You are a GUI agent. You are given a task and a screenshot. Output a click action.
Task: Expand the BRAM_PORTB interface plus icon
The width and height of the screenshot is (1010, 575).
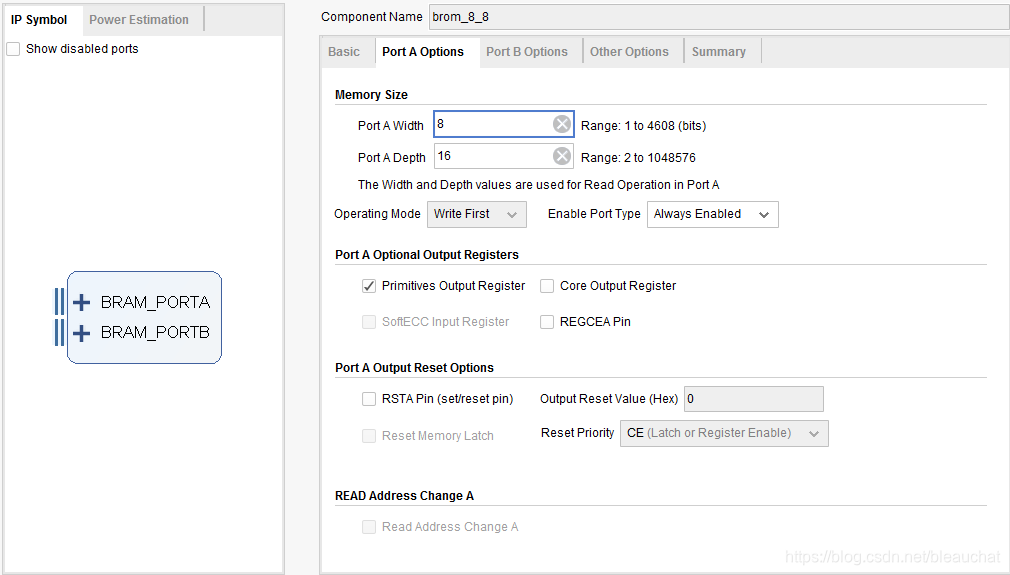(x=81, y=333)
